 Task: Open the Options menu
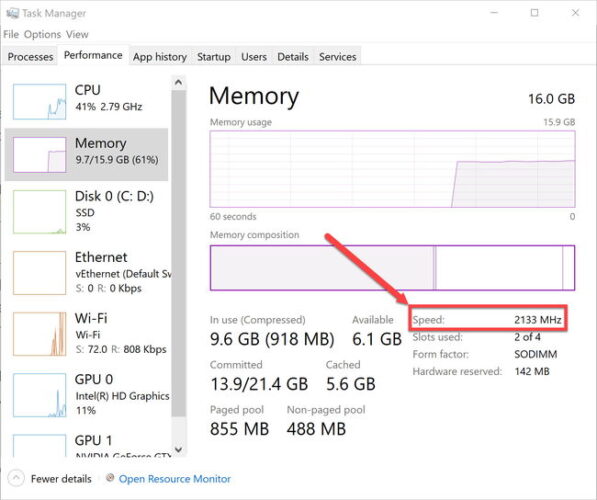tap(42, 34)
